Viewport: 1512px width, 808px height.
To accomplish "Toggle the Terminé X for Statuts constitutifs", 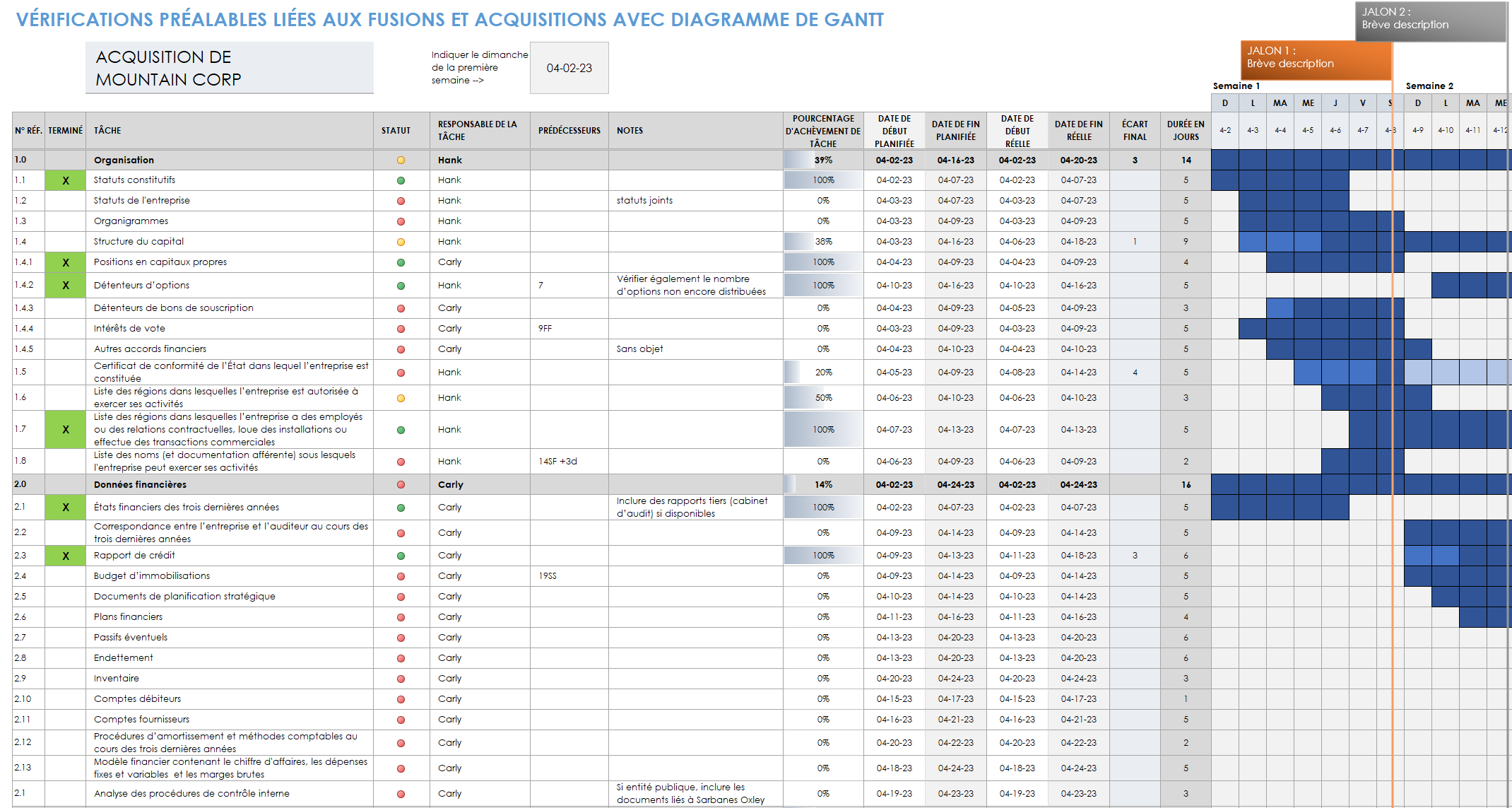I will tap(66, 180).
